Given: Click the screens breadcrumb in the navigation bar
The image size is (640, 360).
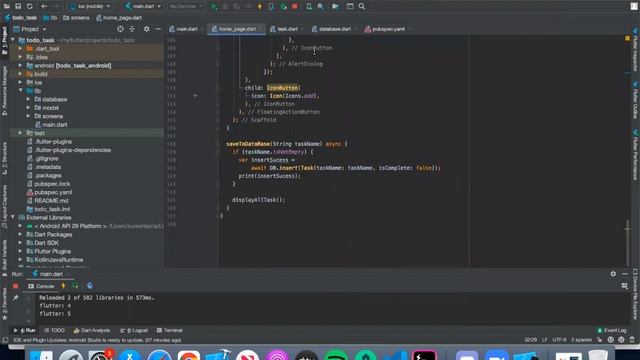Looking at the screenshot, I should point(76,18).
